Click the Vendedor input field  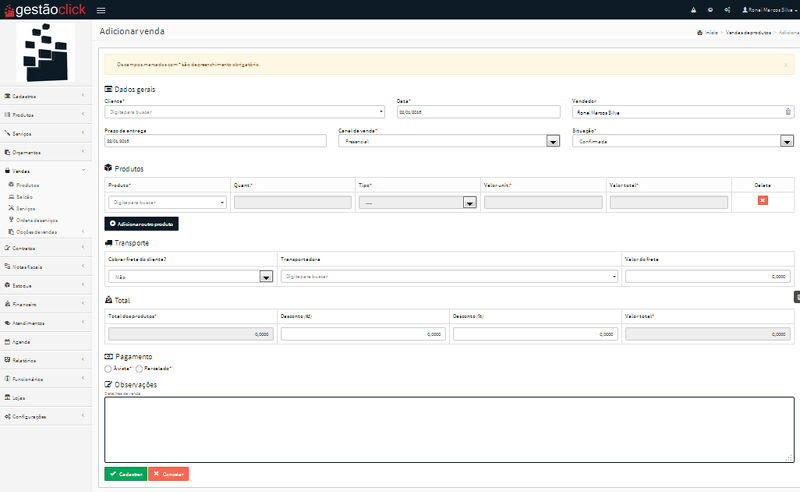coord(683,112)
